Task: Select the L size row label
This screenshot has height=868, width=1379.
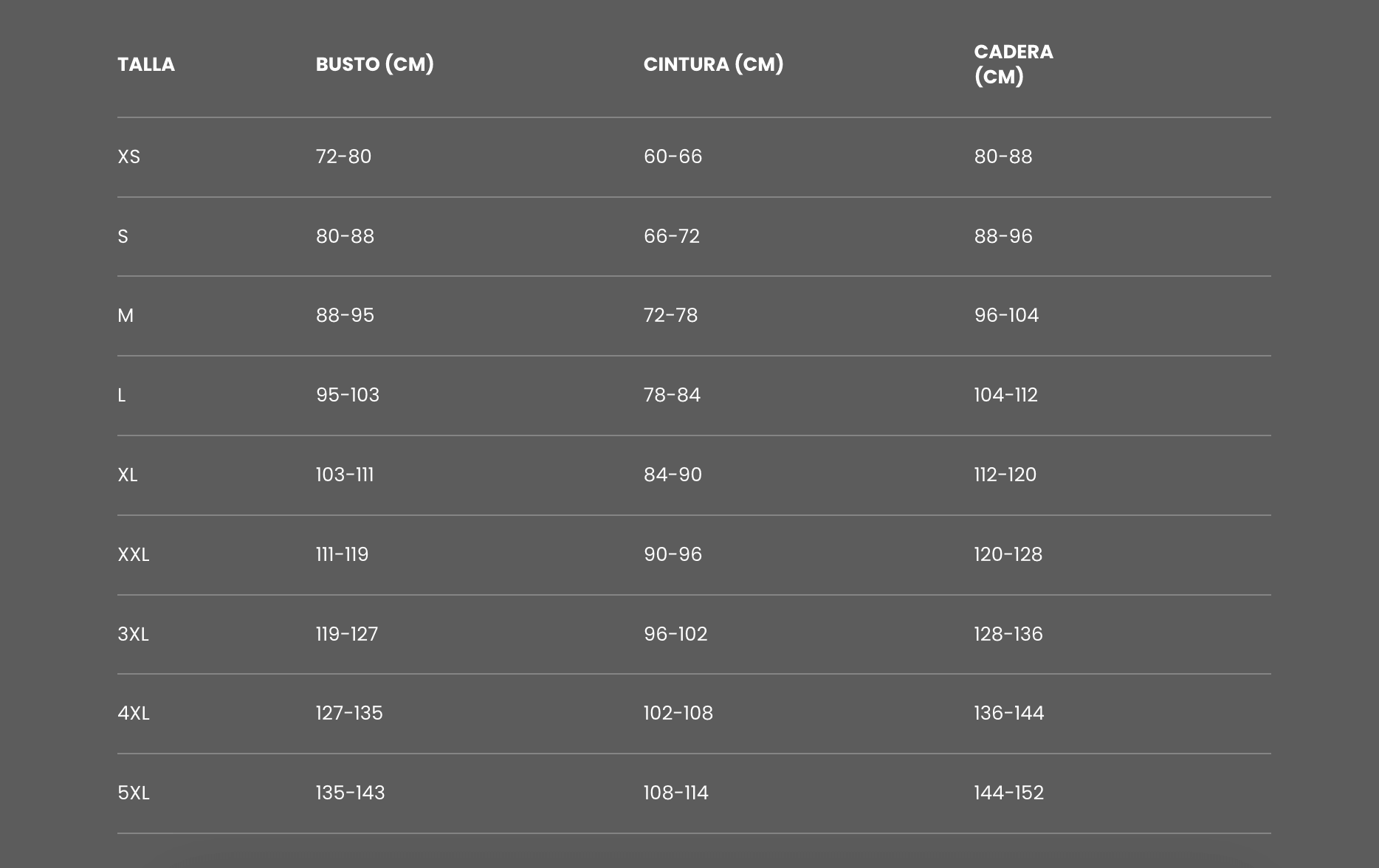Action: click(x=122, y=395)
